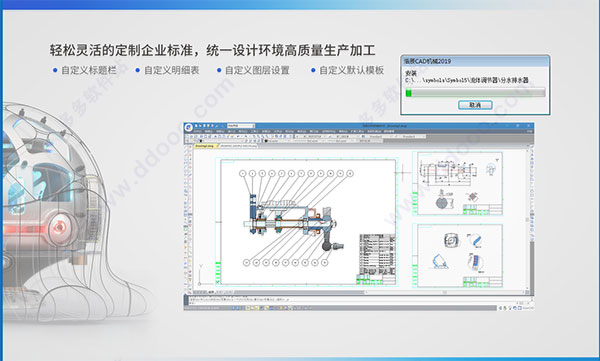Switch to the Drawing1.dwg document tab
The image size is (600, 361).
tap(205, 146)
